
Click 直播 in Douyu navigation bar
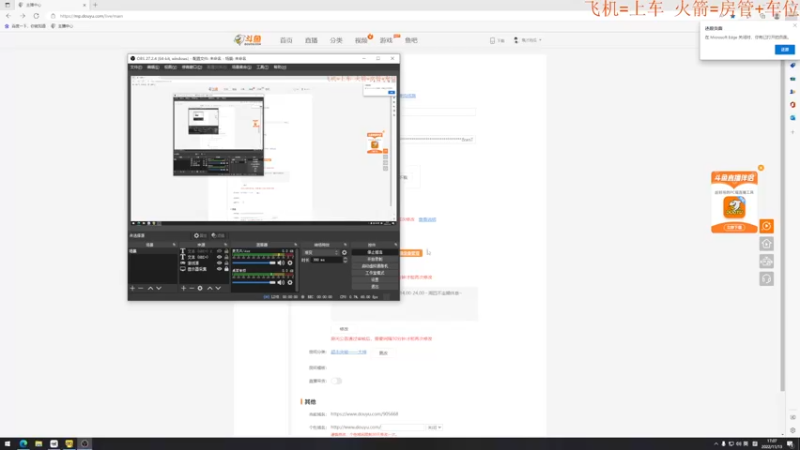tap(311, 40)
